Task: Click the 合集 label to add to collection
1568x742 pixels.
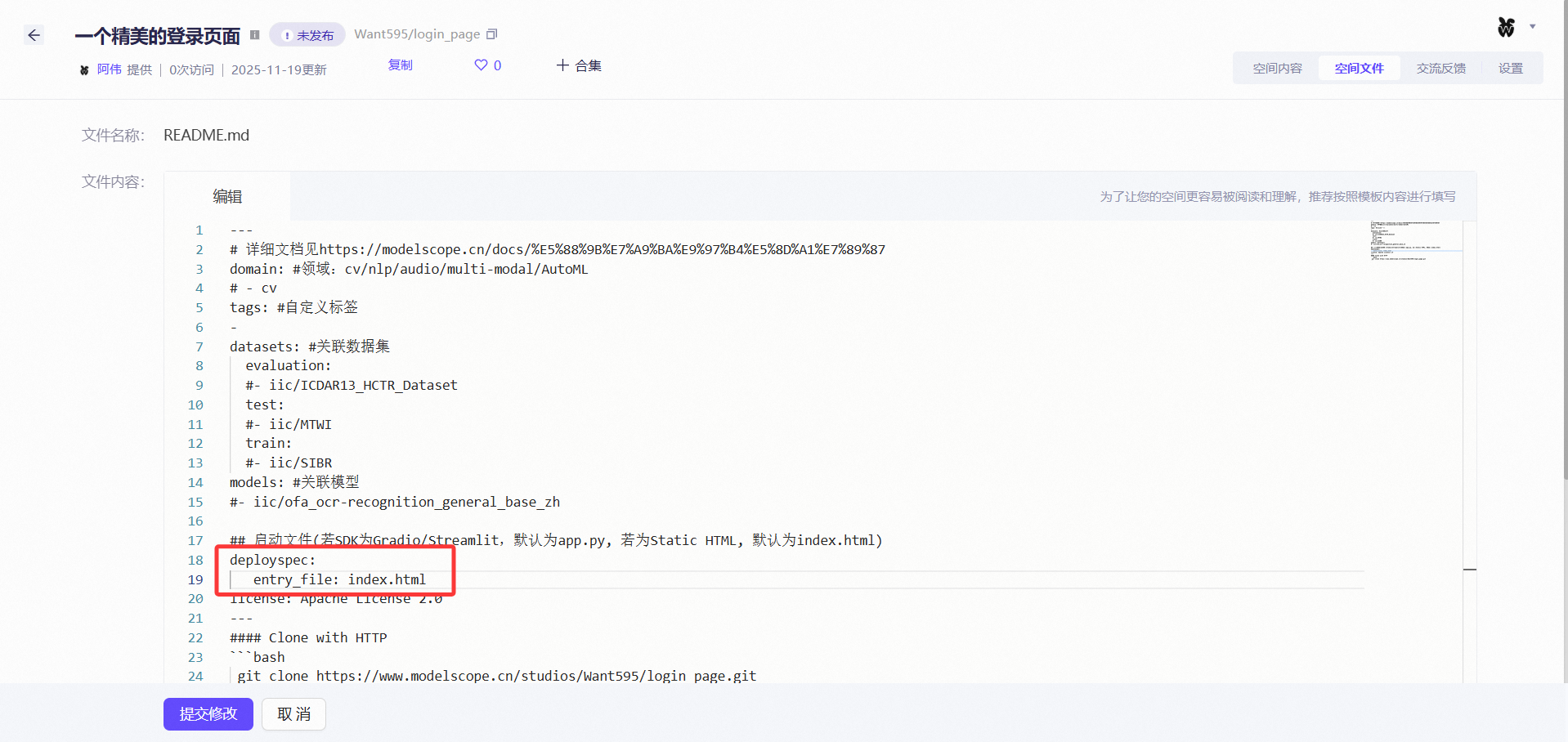Action: click(x=589, y=65)
